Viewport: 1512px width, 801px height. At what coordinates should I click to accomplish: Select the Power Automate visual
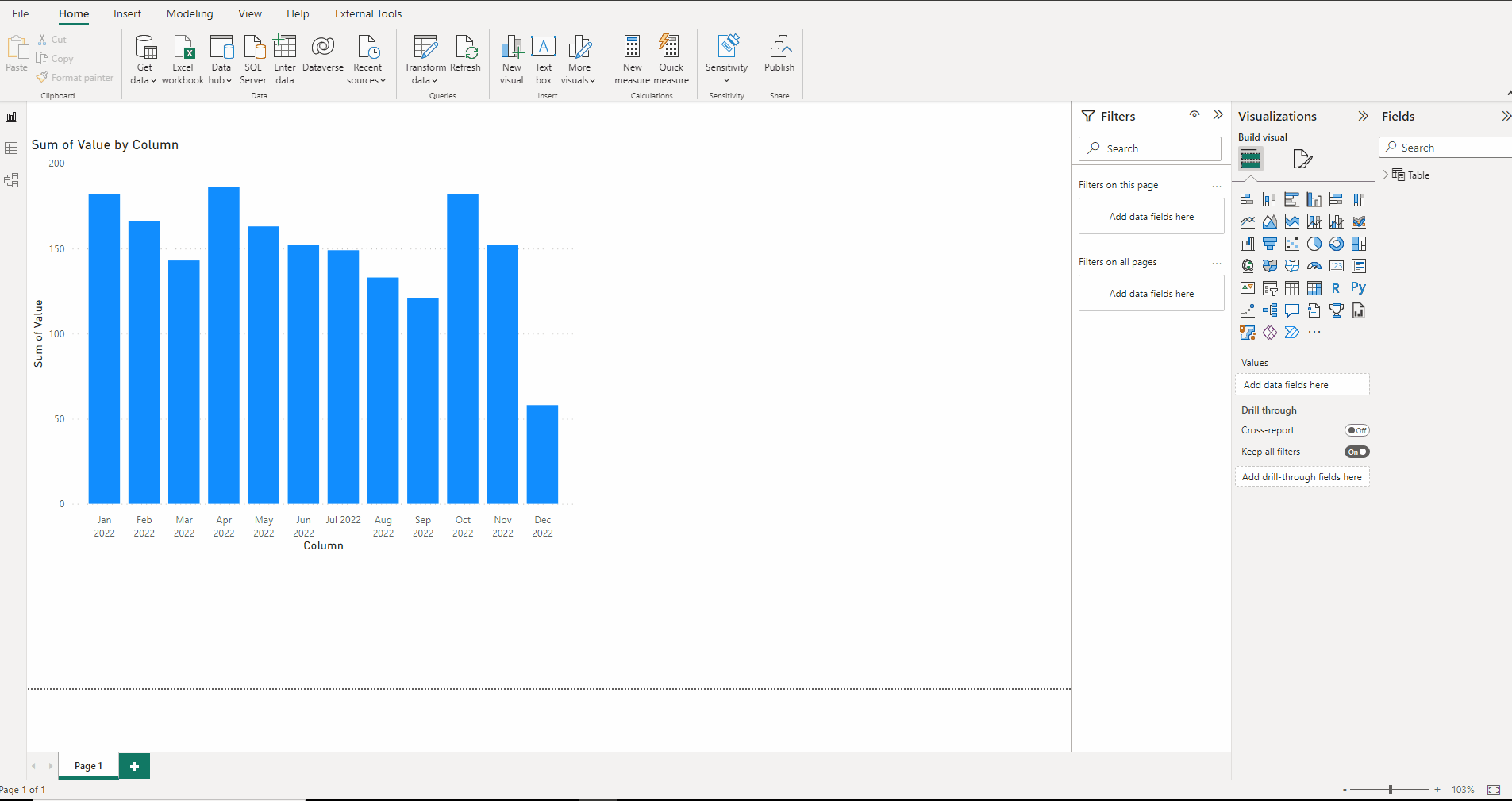(1292, 333)
